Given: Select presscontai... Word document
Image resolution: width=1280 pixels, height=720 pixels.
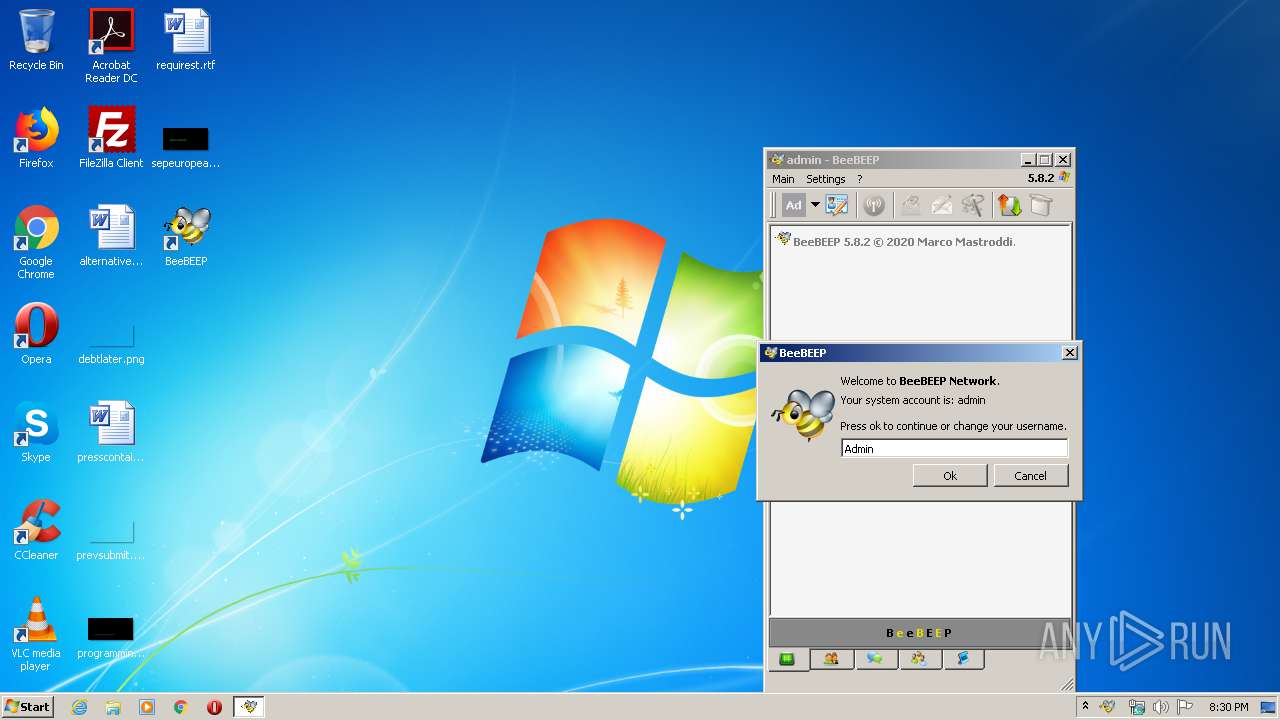Looking at the screenshot, I should click(x=111, y=432).
